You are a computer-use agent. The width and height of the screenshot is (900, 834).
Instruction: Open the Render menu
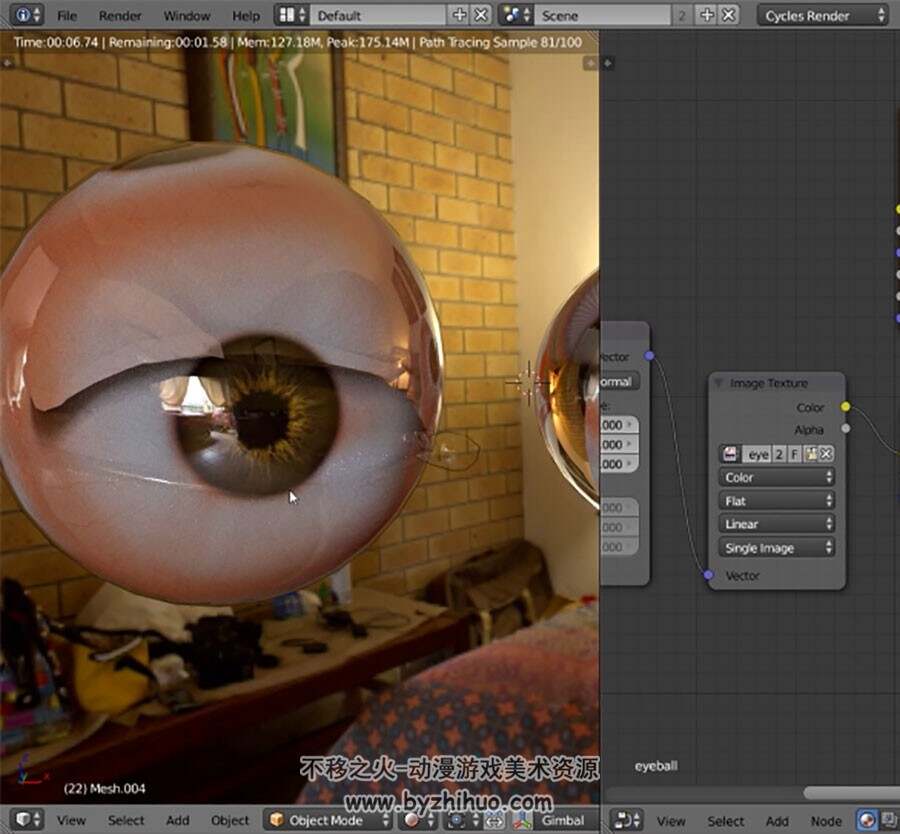tap(120, 16)
